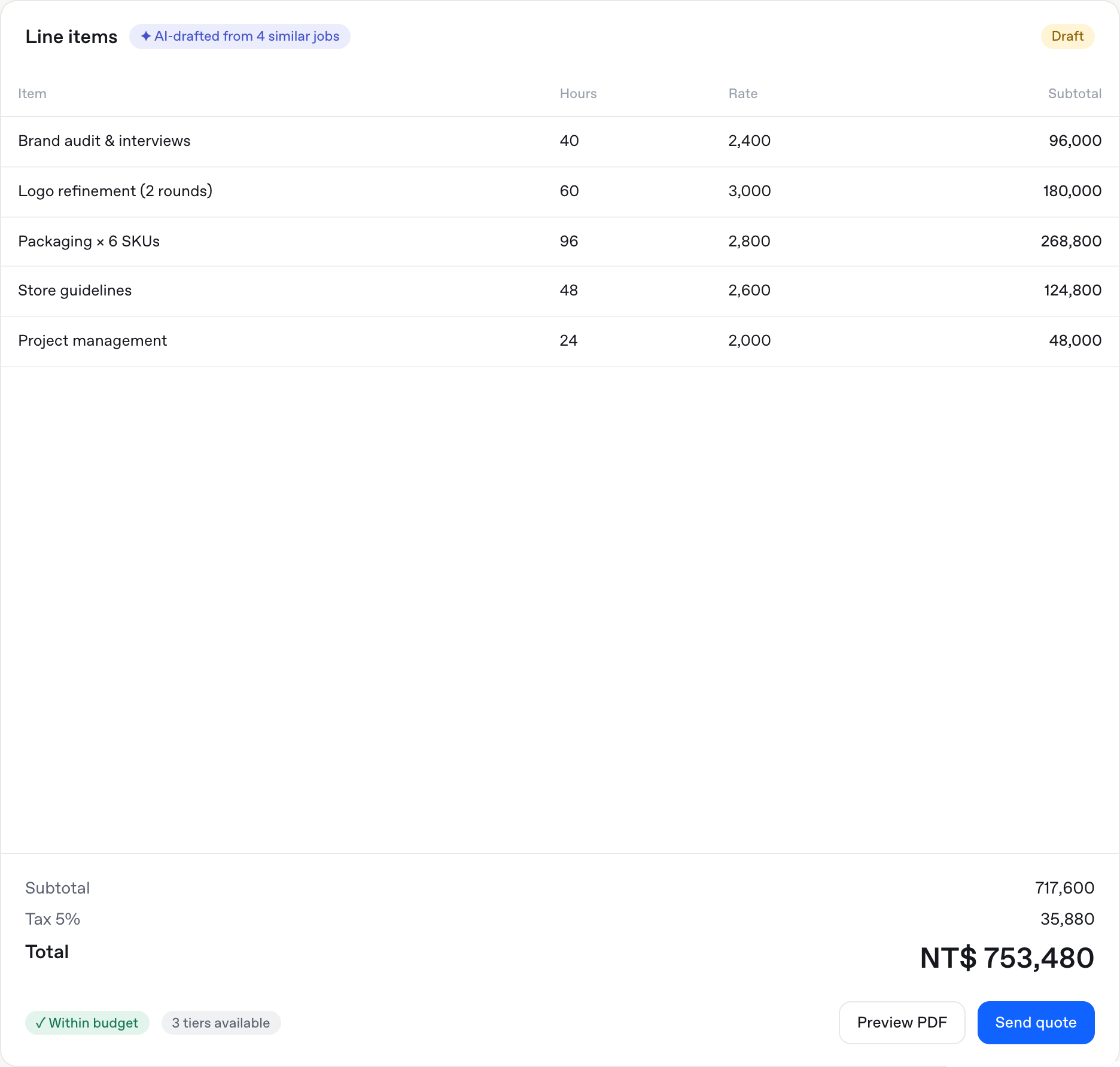The width and height of the screenshot is (1120, 1067).
Task: Select the Brand audit & interviews item
Action: (x=104, y=141)
